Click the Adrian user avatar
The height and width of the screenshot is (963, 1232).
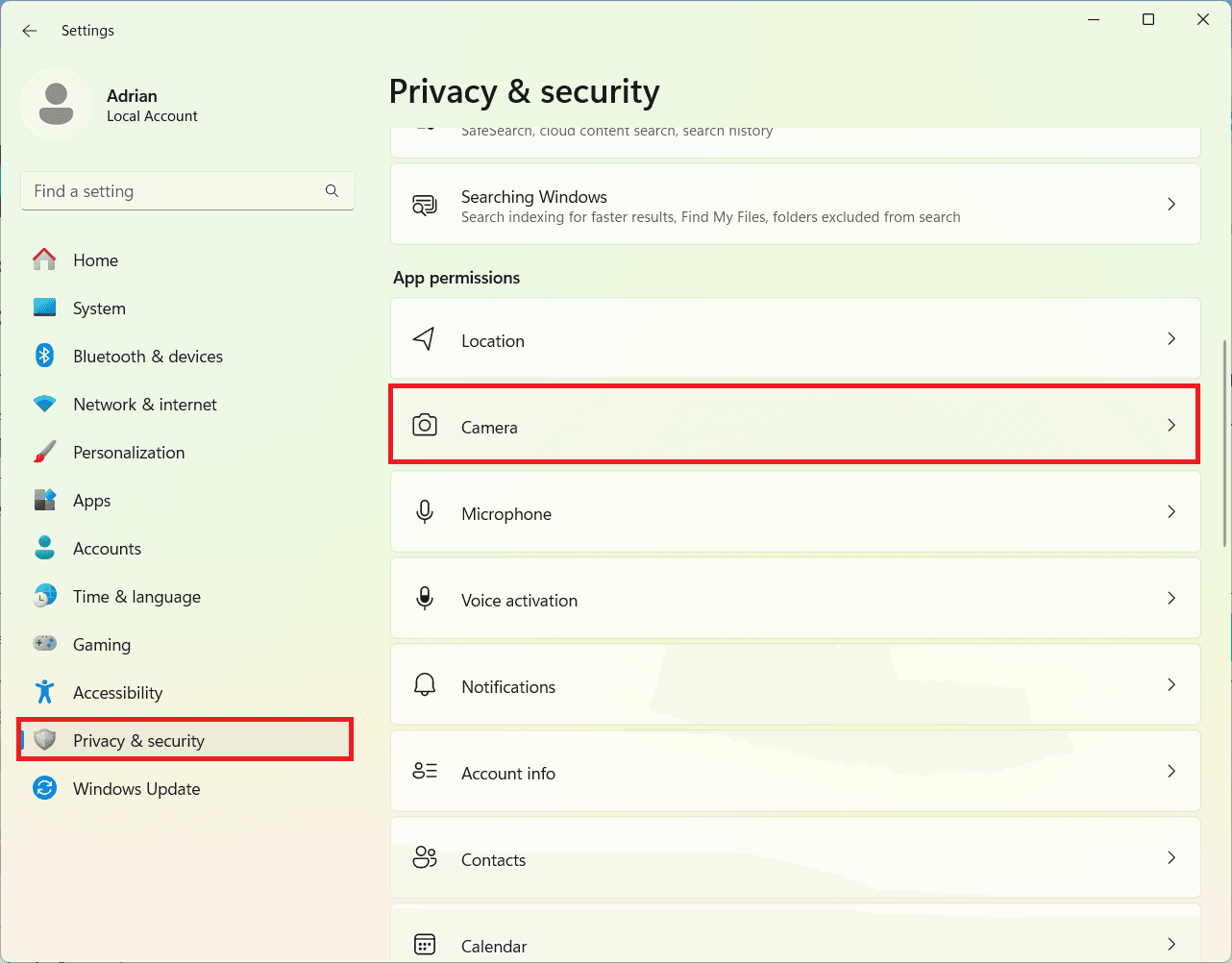click(57, 105)
